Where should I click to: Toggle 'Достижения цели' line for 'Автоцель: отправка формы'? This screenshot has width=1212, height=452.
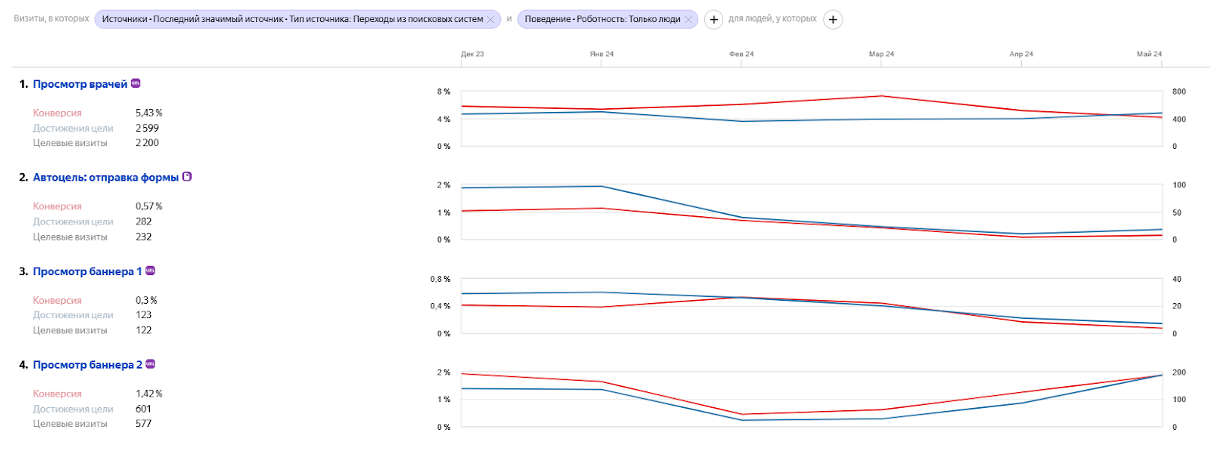point(72,221)
